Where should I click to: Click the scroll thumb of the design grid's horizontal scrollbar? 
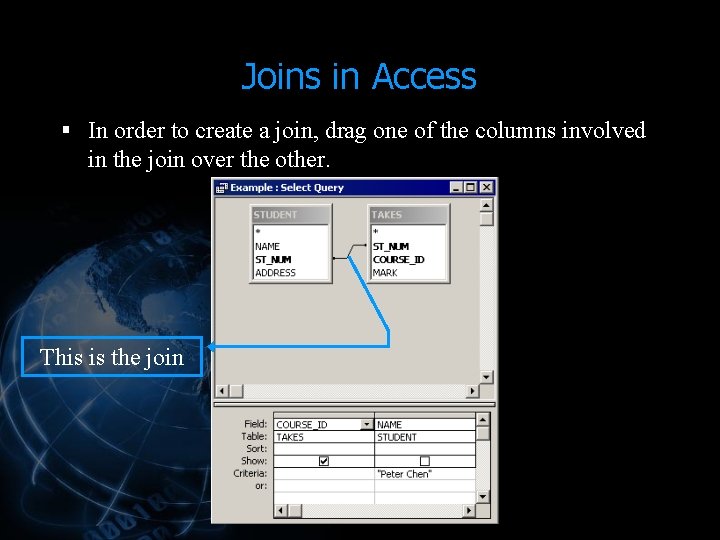point(295,510)
